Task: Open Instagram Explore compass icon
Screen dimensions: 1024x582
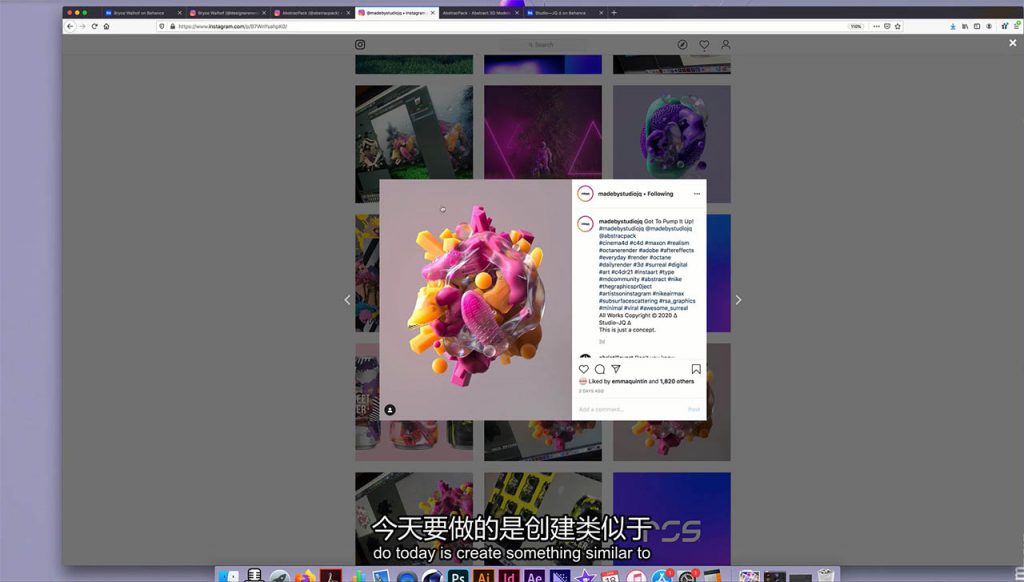Action: 682,44
